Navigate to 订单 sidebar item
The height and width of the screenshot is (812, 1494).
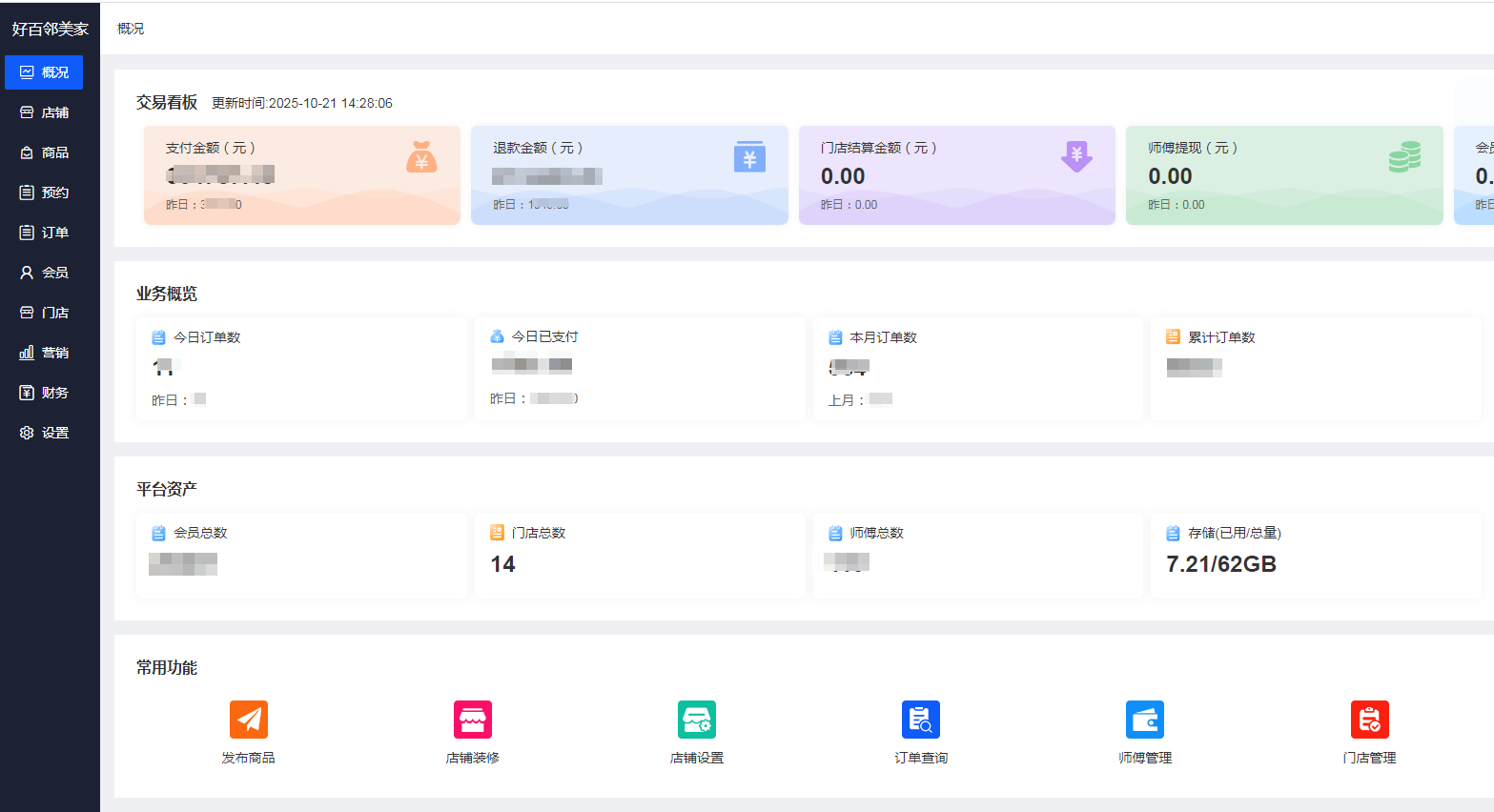pos(44,233)
